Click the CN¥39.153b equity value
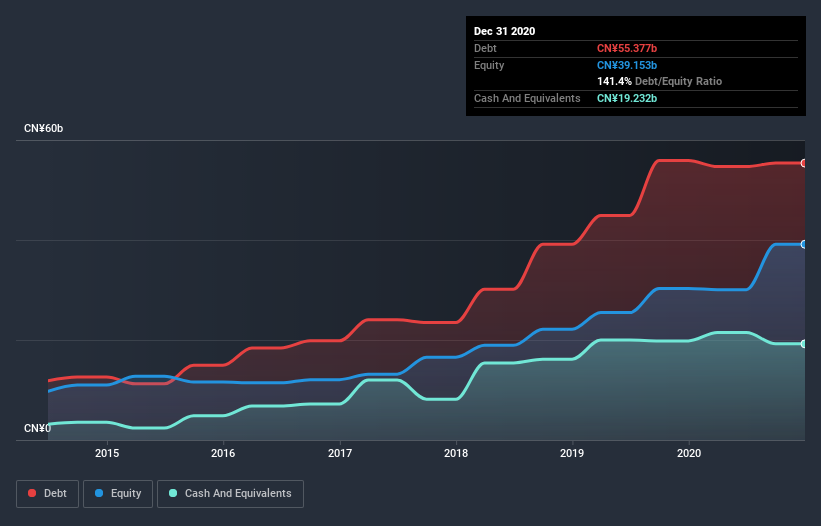The image size is (821, 526). pos(627,65)
